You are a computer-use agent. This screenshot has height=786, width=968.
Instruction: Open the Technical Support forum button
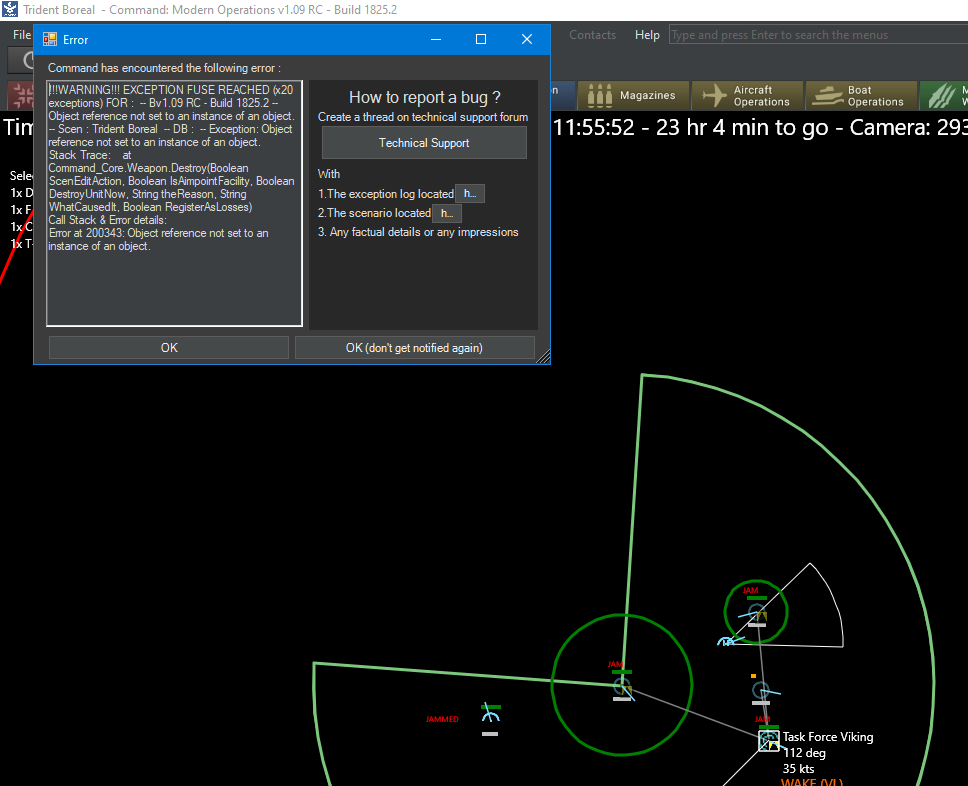click(x=424, y=143)
